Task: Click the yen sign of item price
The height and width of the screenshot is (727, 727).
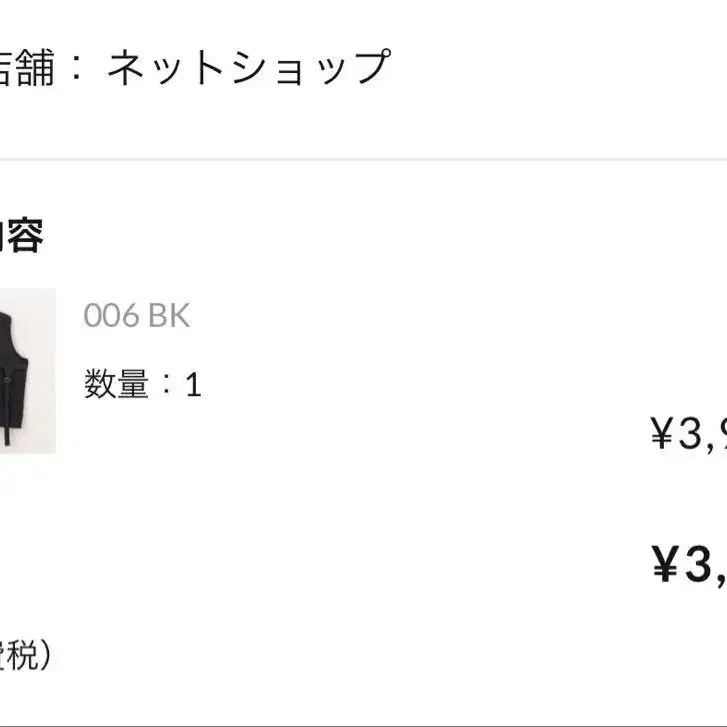Action: point(663,433)
